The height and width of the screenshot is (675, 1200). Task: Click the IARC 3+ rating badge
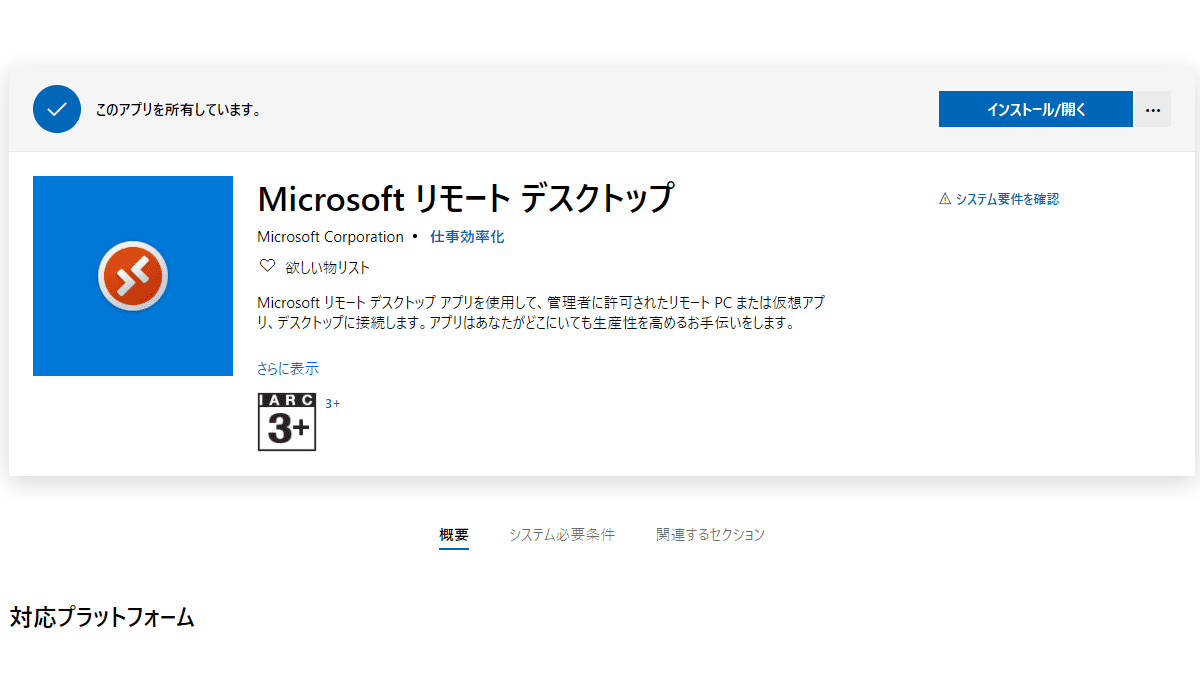[287, 422]
